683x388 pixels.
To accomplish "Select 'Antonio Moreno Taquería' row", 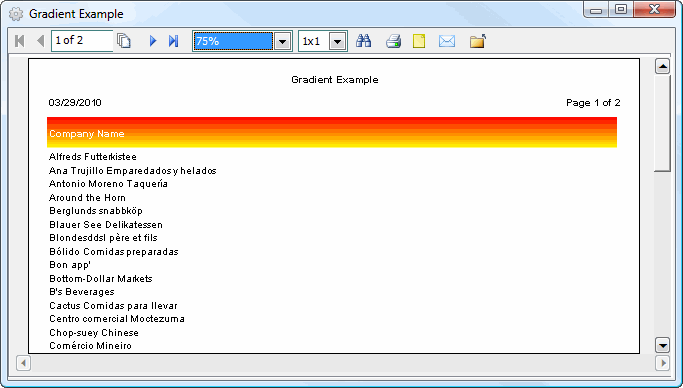I will (108, 184).
